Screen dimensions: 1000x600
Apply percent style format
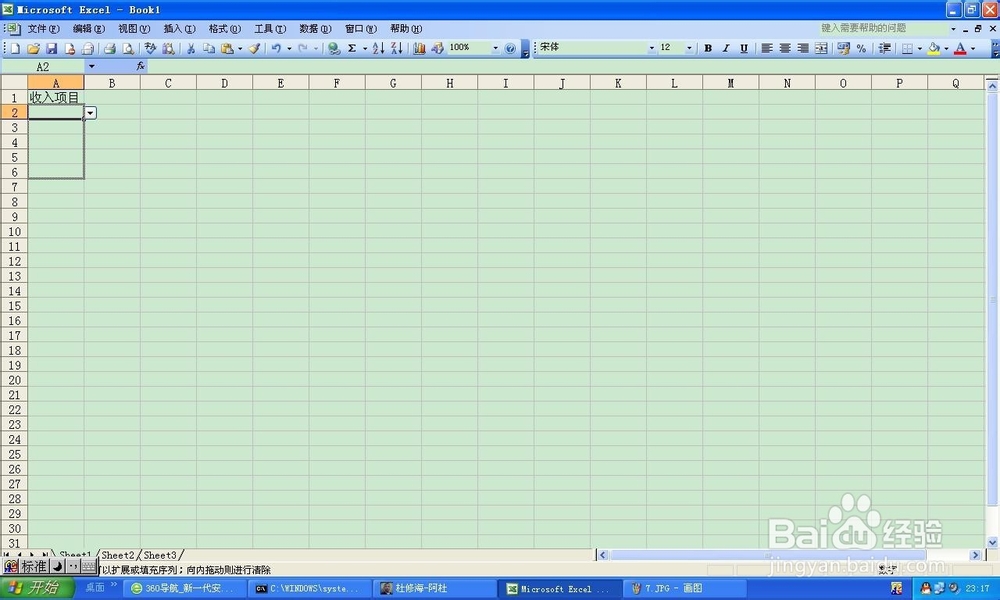pyautogui.click(x=862, y=48)
